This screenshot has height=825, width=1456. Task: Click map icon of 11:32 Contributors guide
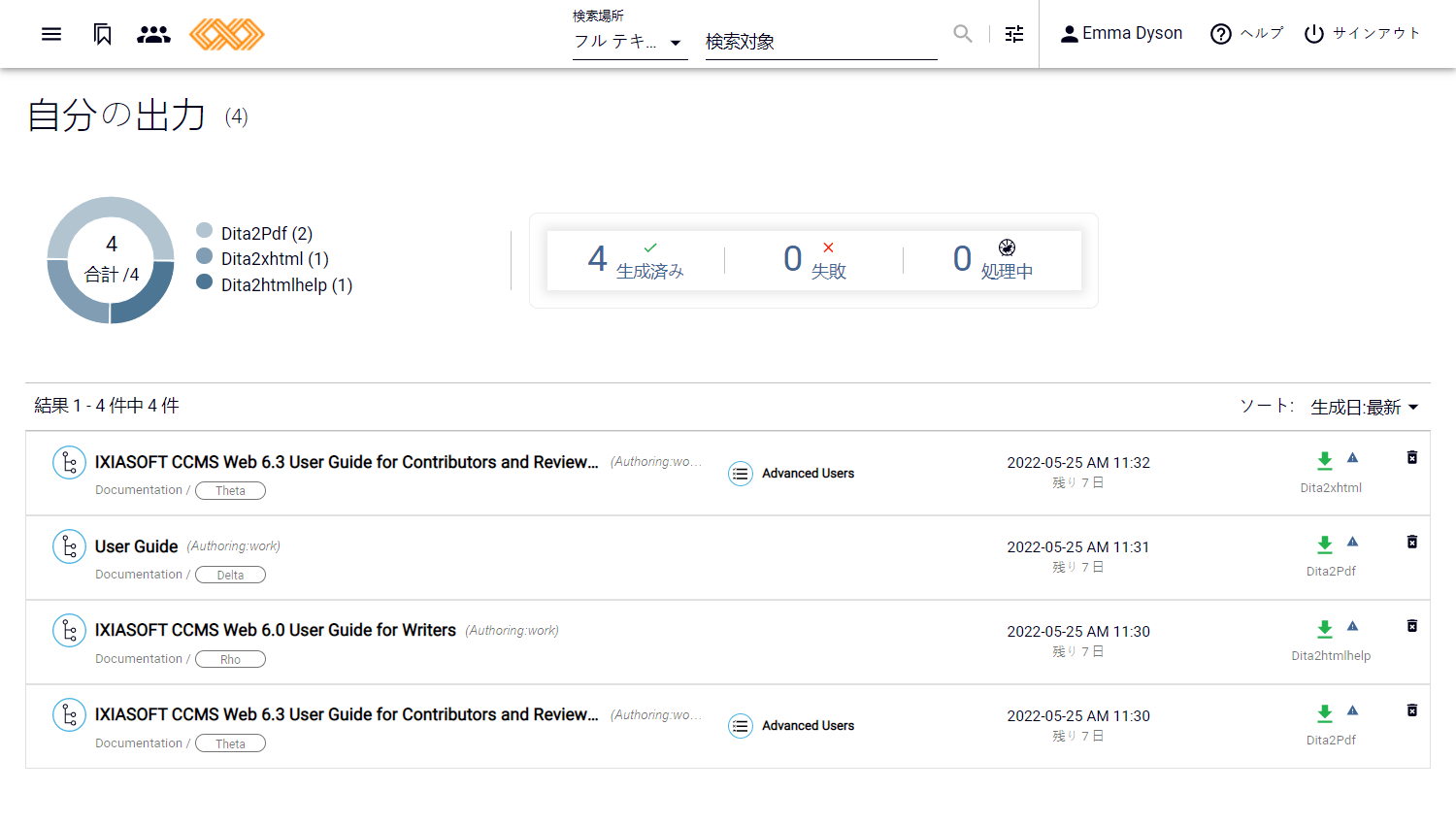(69, 462)
